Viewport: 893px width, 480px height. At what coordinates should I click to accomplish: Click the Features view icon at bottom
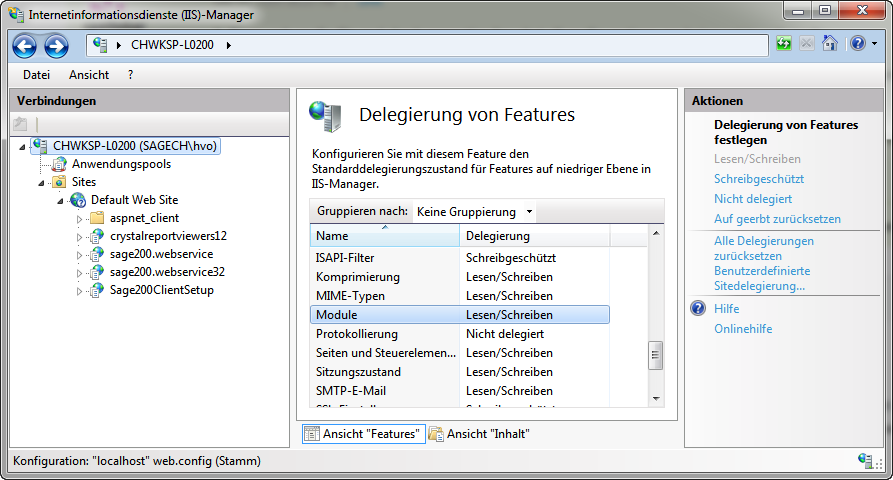pyautogui.click(x=312, y=434)
